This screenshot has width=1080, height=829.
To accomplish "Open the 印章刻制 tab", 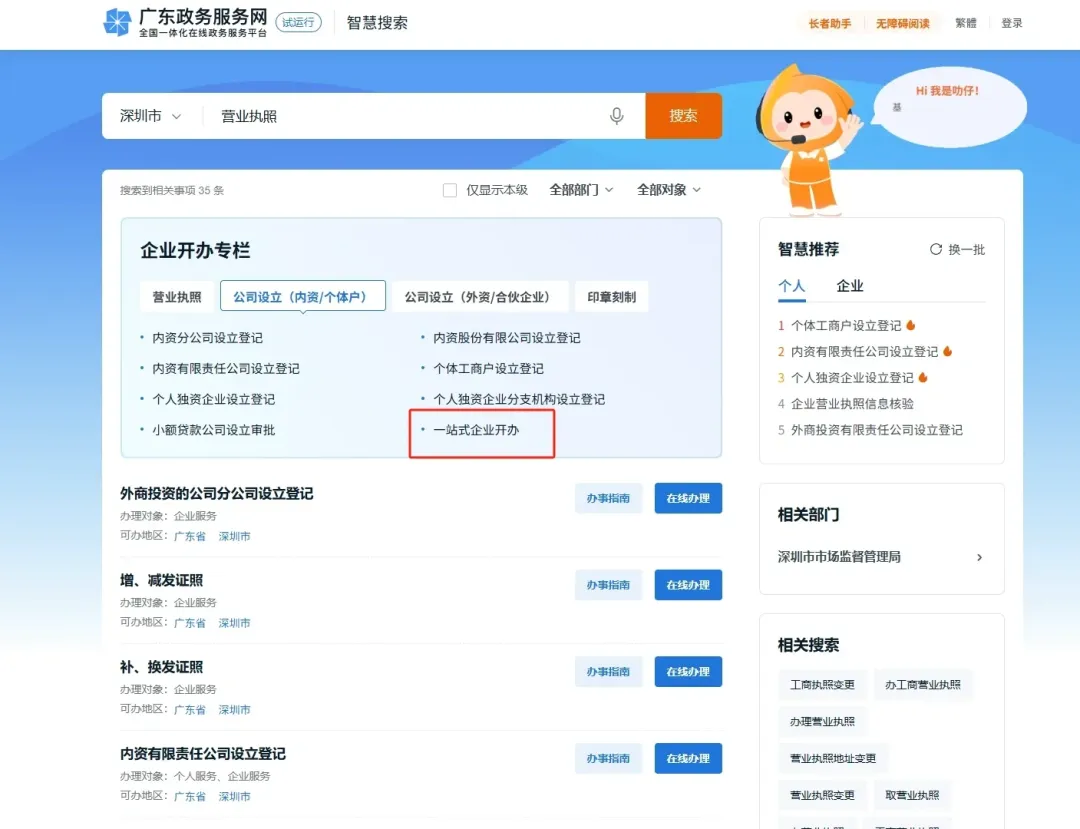I will click(611, 296).
